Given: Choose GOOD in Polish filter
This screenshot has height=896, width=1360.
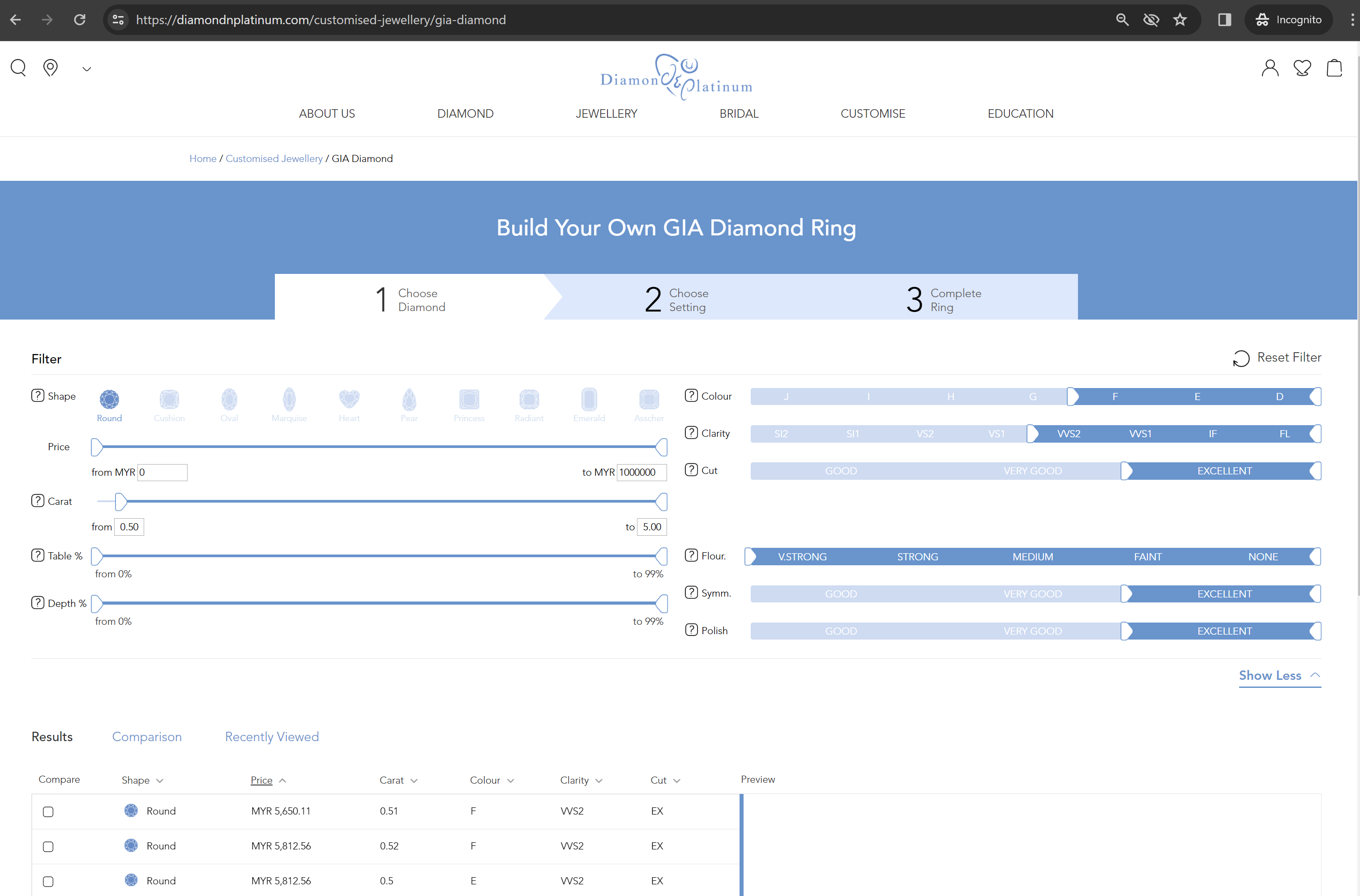Looking at the screenshot, I should coord(841,631).
